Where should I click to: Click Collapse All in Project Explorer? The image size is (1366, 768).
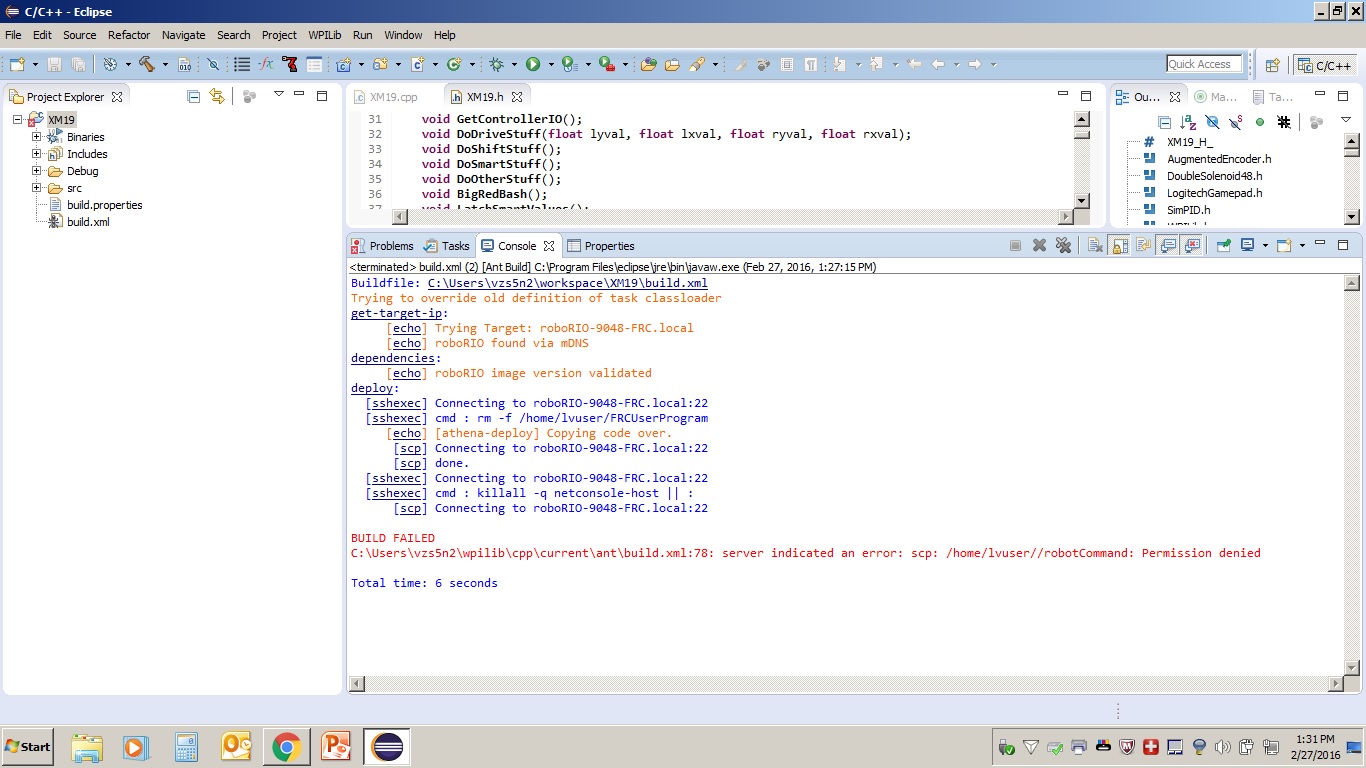pyautogui.click(x=193, y=96)
